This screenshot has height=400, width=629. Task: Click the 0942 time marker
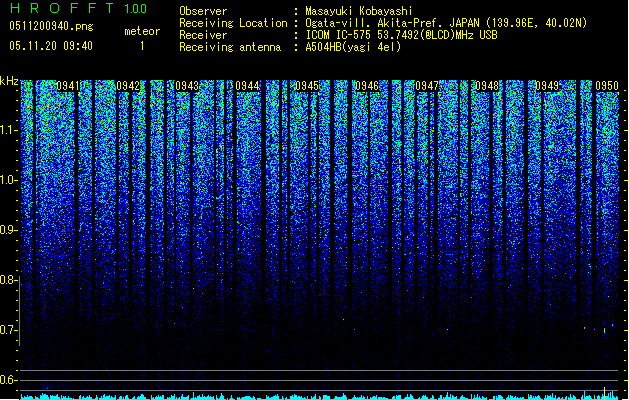coord(128,86)
